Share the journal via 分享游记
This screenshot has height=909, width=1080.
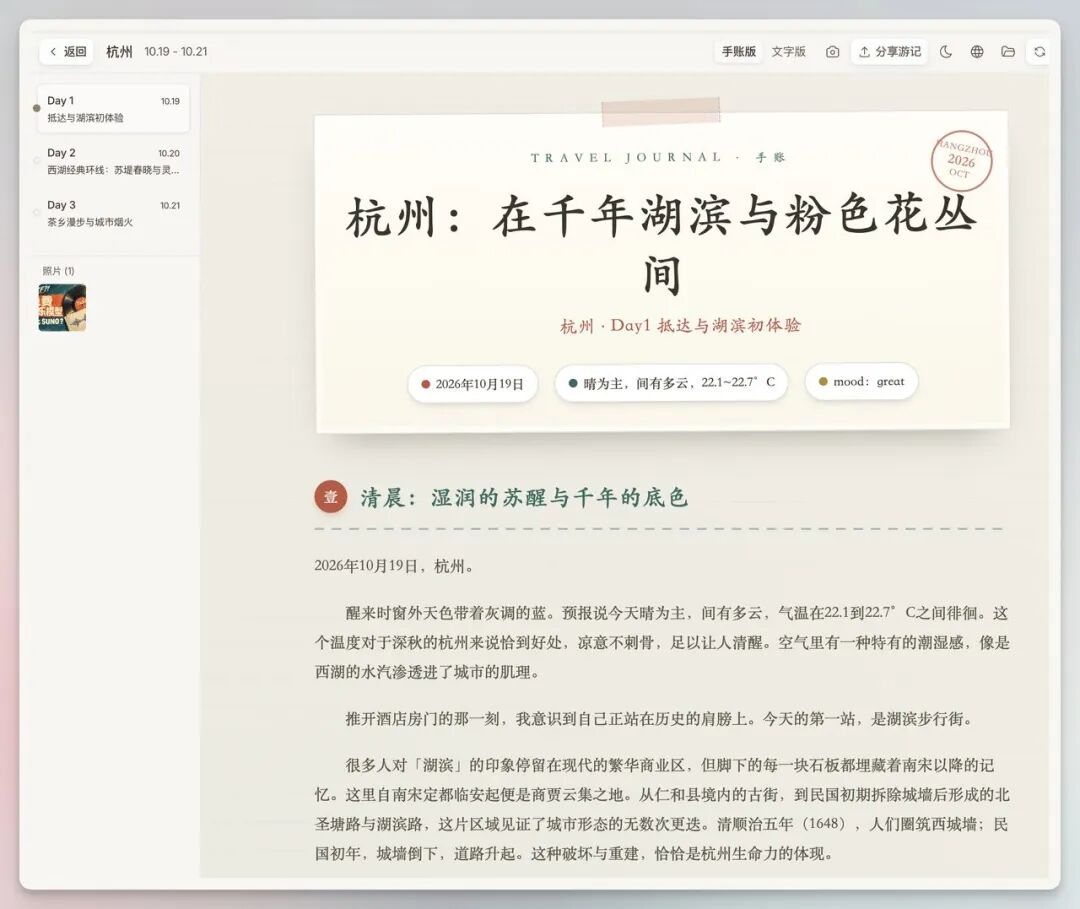(889, 52)
